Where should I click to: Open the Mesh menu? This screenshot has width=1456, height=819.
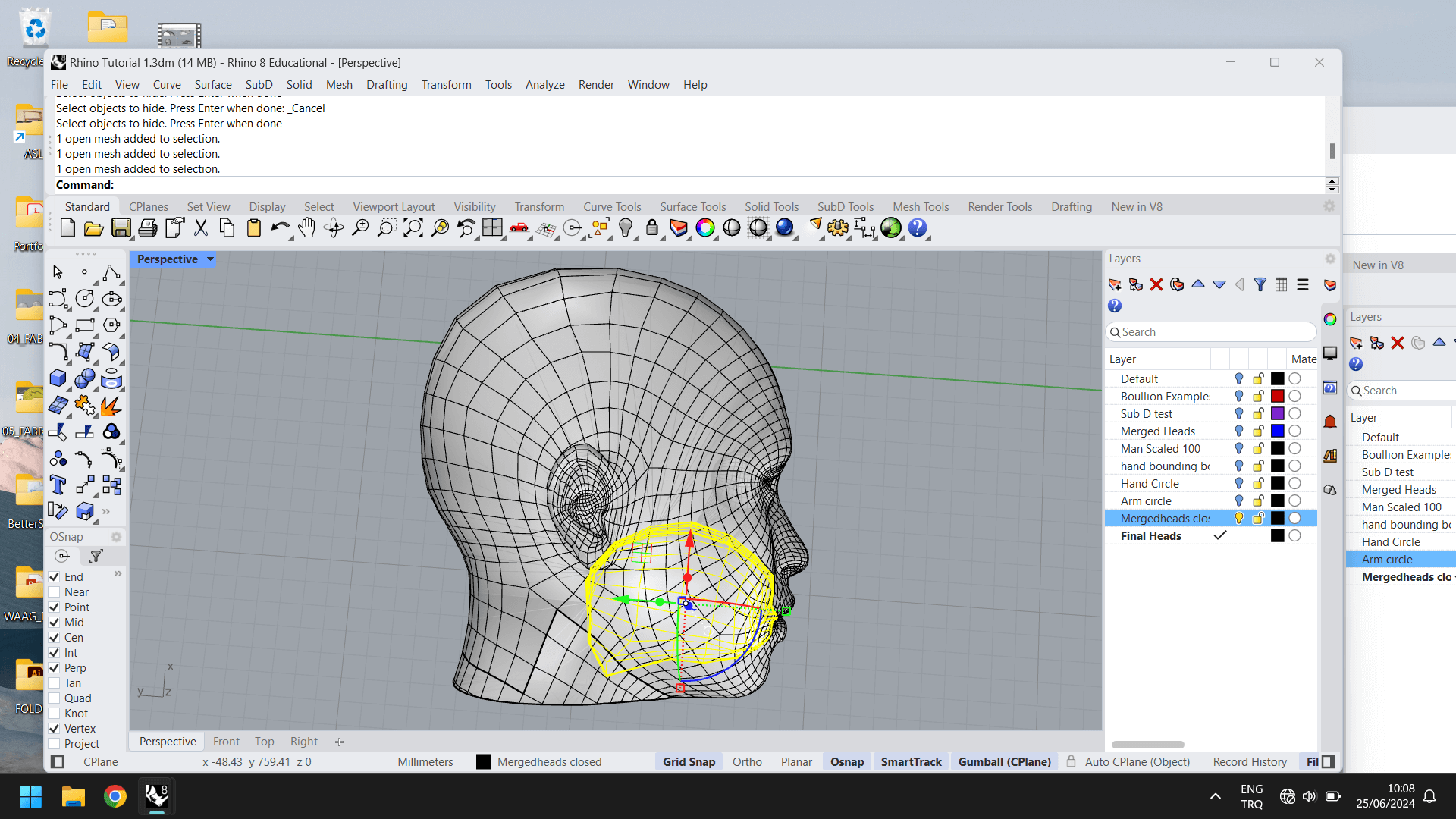pos(339,84)
